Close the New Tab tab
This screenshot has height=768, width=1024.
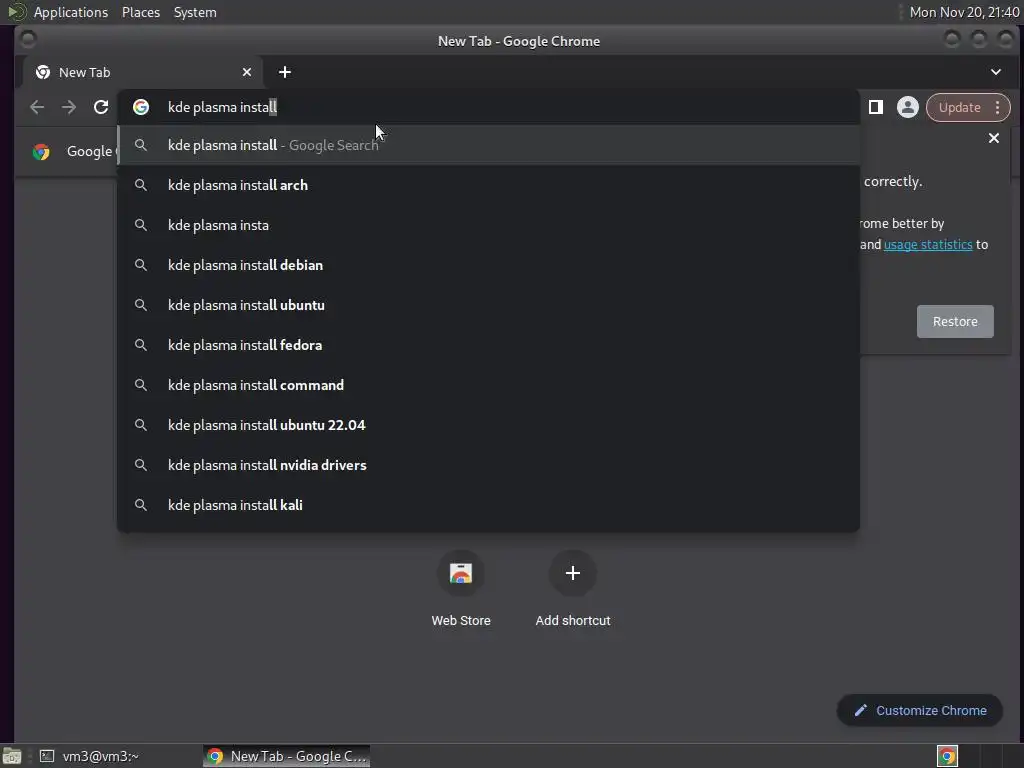[247, 72]
